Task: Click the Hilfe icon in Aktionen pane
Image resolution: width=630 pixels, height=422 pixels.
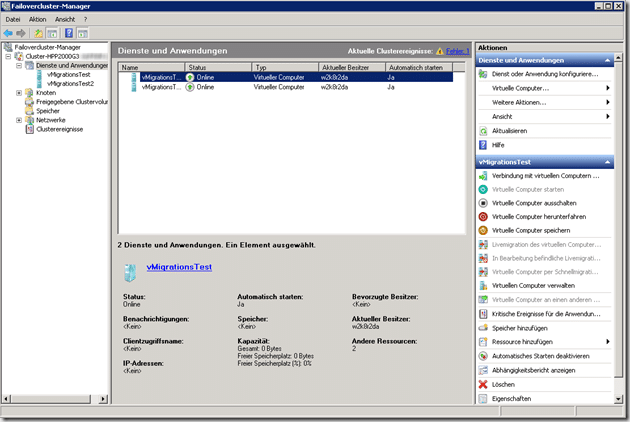Action: [x=483, y=145]
